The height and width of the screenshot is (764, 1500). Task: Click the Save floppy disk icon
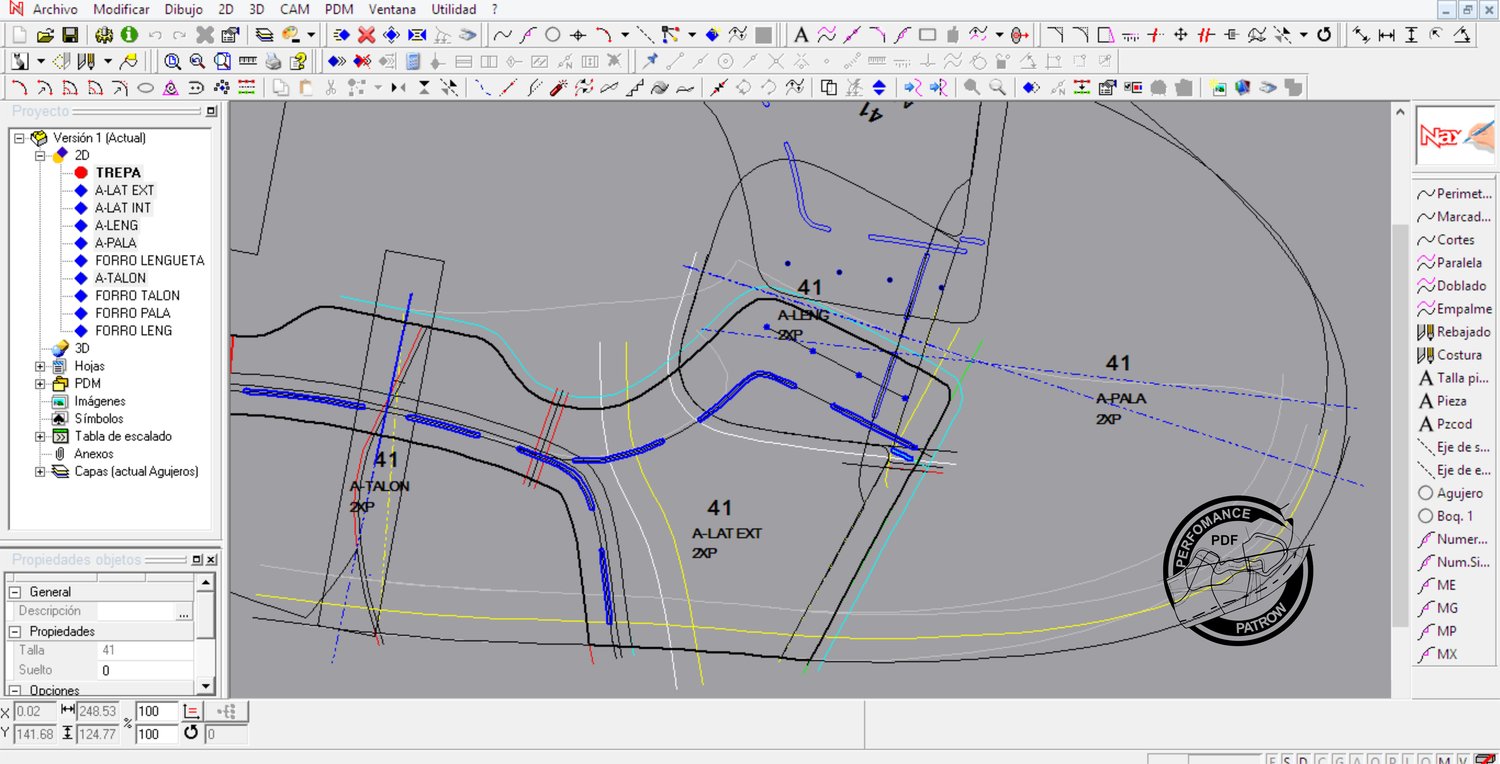(x=71, y=35)
